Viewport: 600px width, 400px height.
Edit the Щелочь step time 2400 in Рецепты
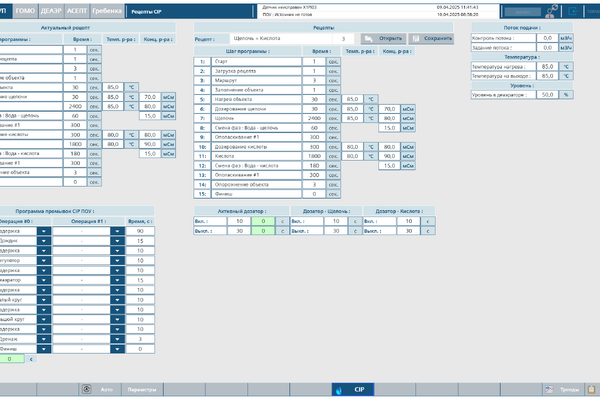pos(316,118)
